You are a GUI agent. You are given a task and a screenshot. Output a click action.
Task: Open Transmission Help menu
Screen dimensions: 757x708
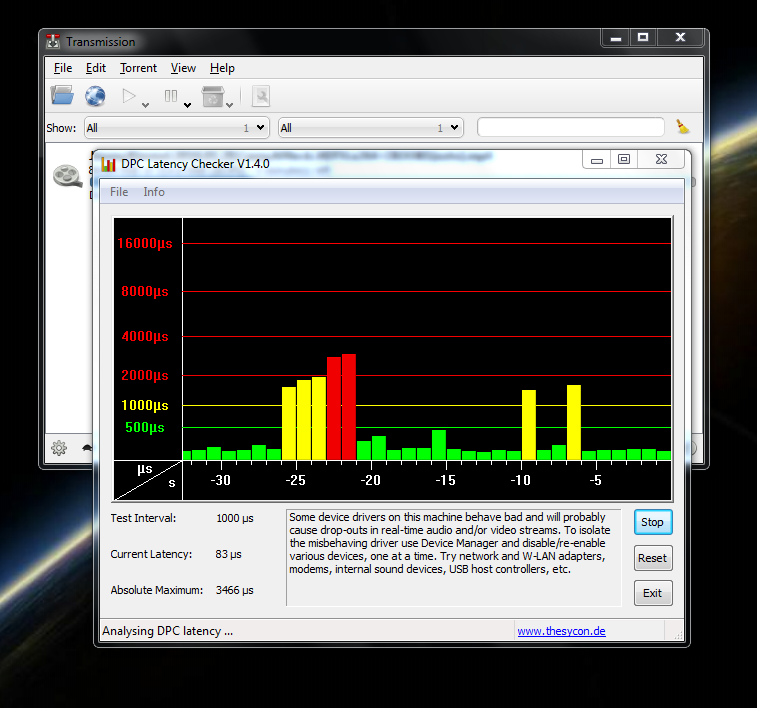click(x=222, y=68)
